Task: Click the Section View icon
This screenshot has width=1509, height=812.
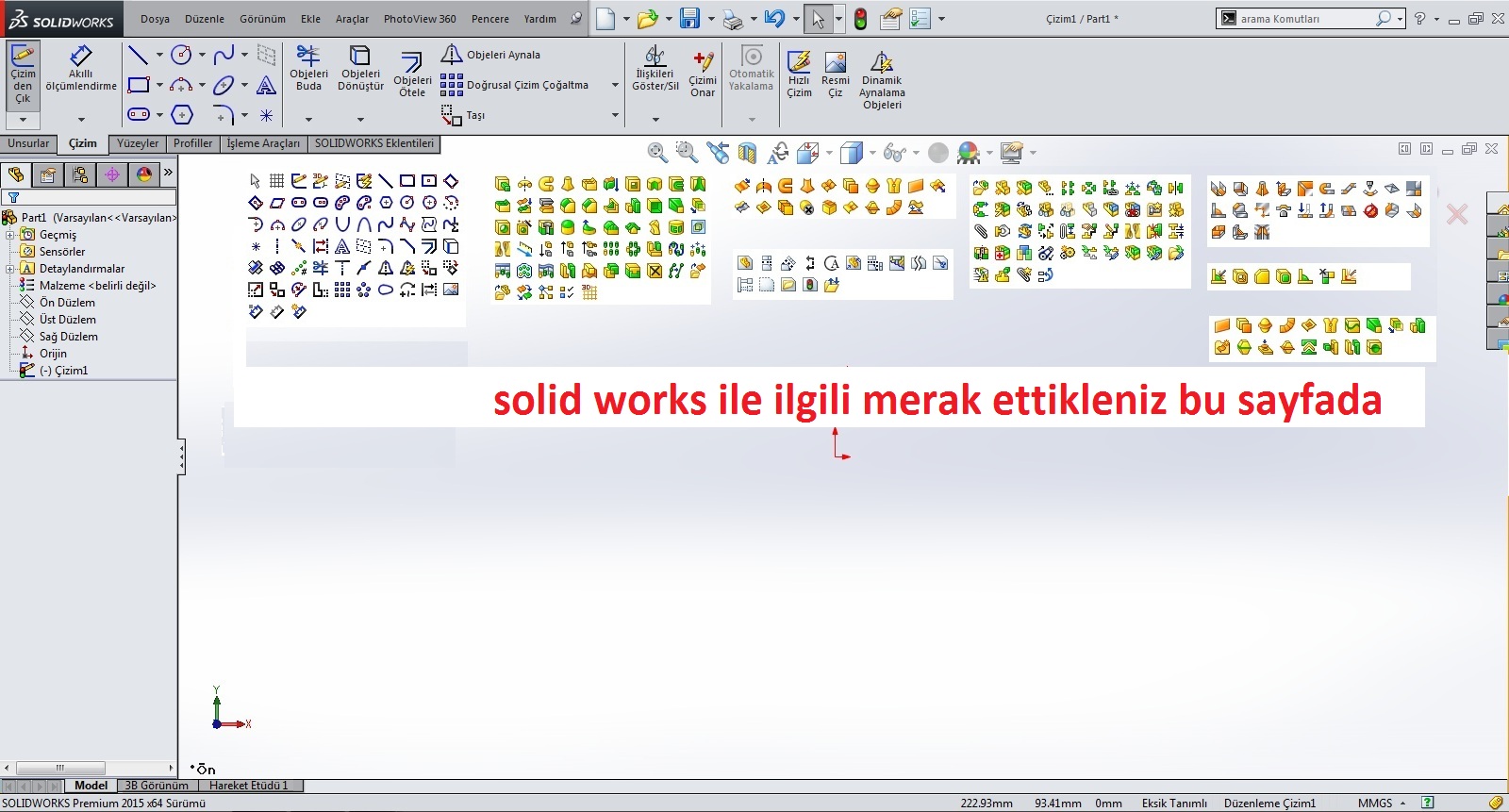Action: (748, 152)
